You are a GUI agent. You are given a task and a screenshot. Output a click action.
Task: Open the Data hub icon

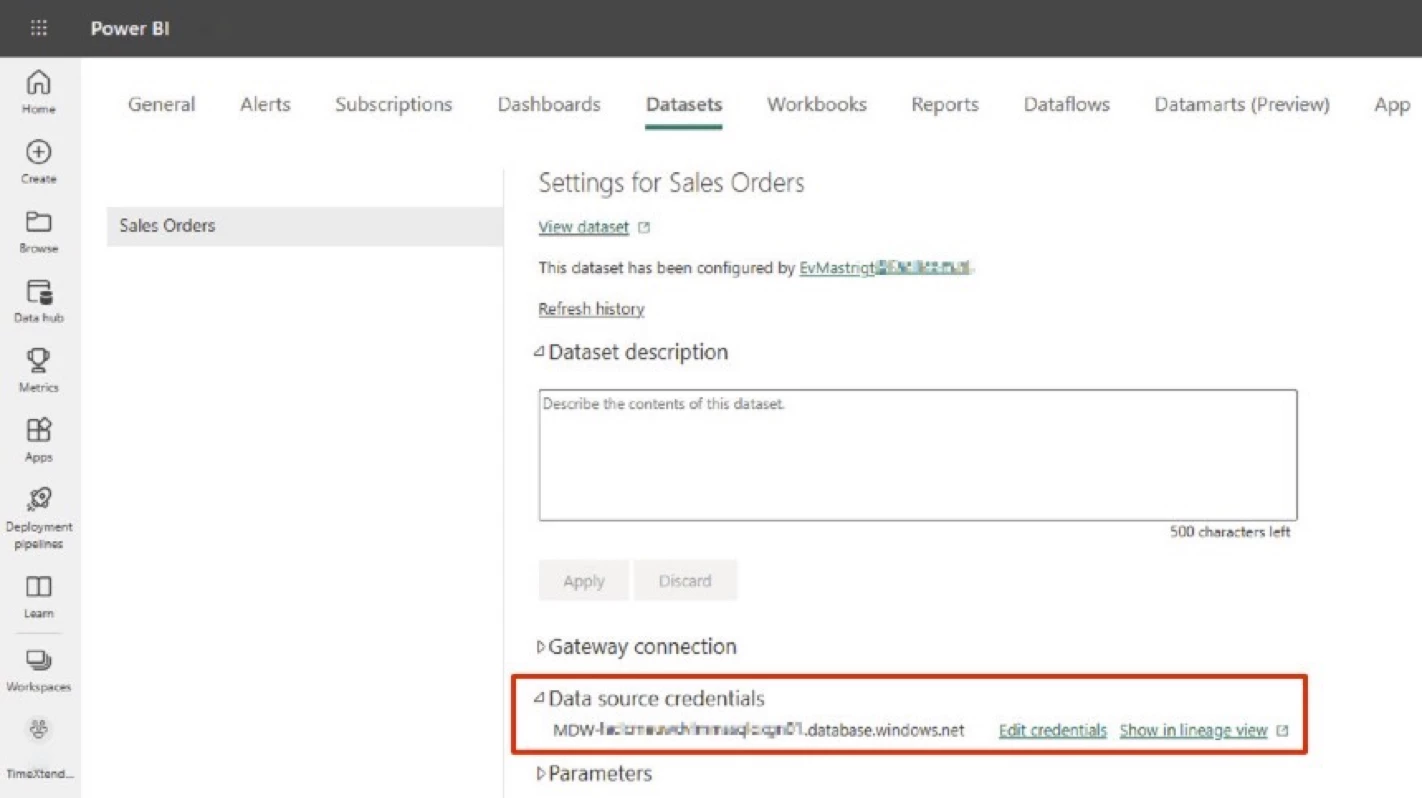[x=38, y=293]
